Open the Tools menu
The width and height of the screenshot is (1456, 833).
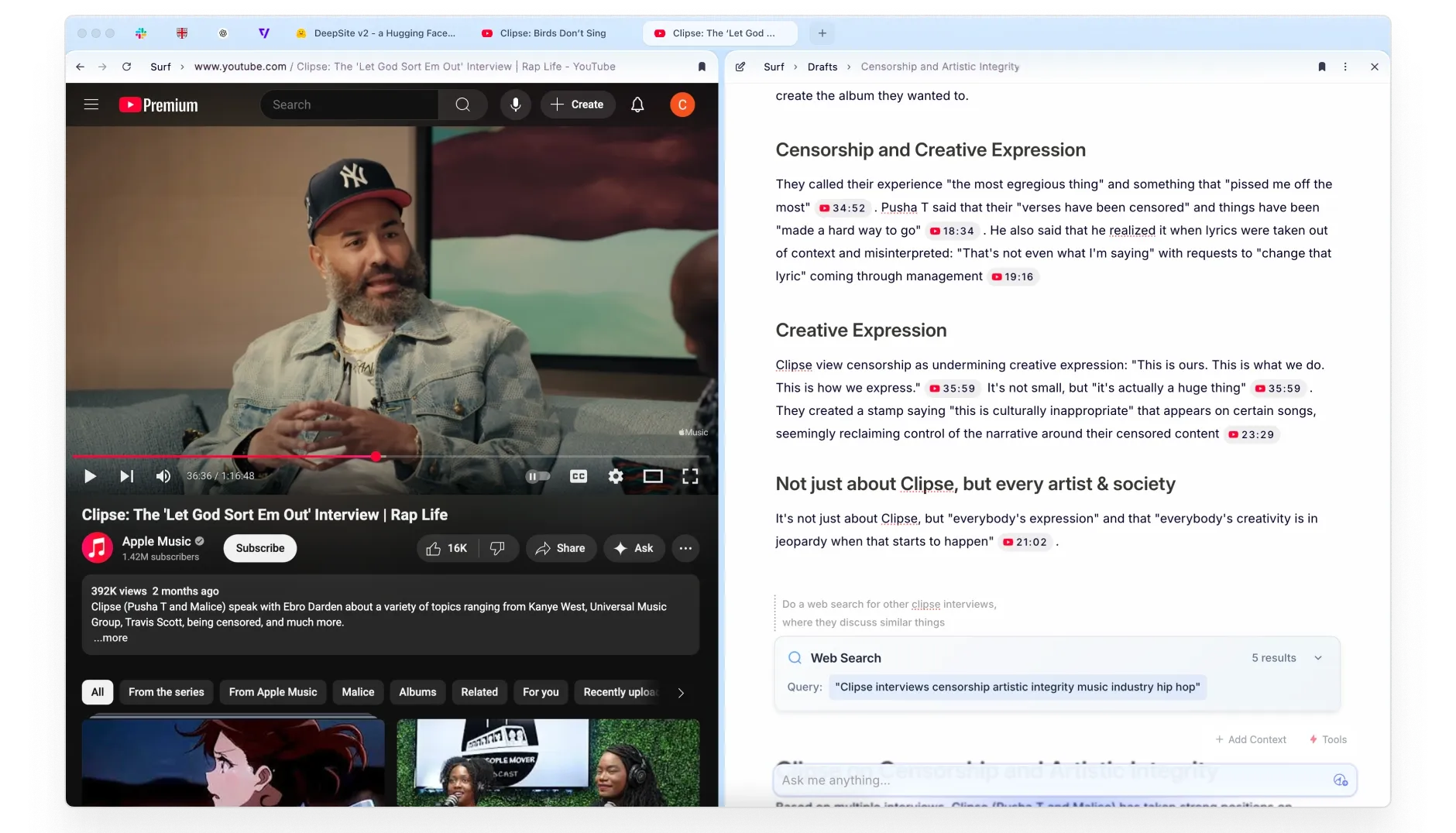1328,739
